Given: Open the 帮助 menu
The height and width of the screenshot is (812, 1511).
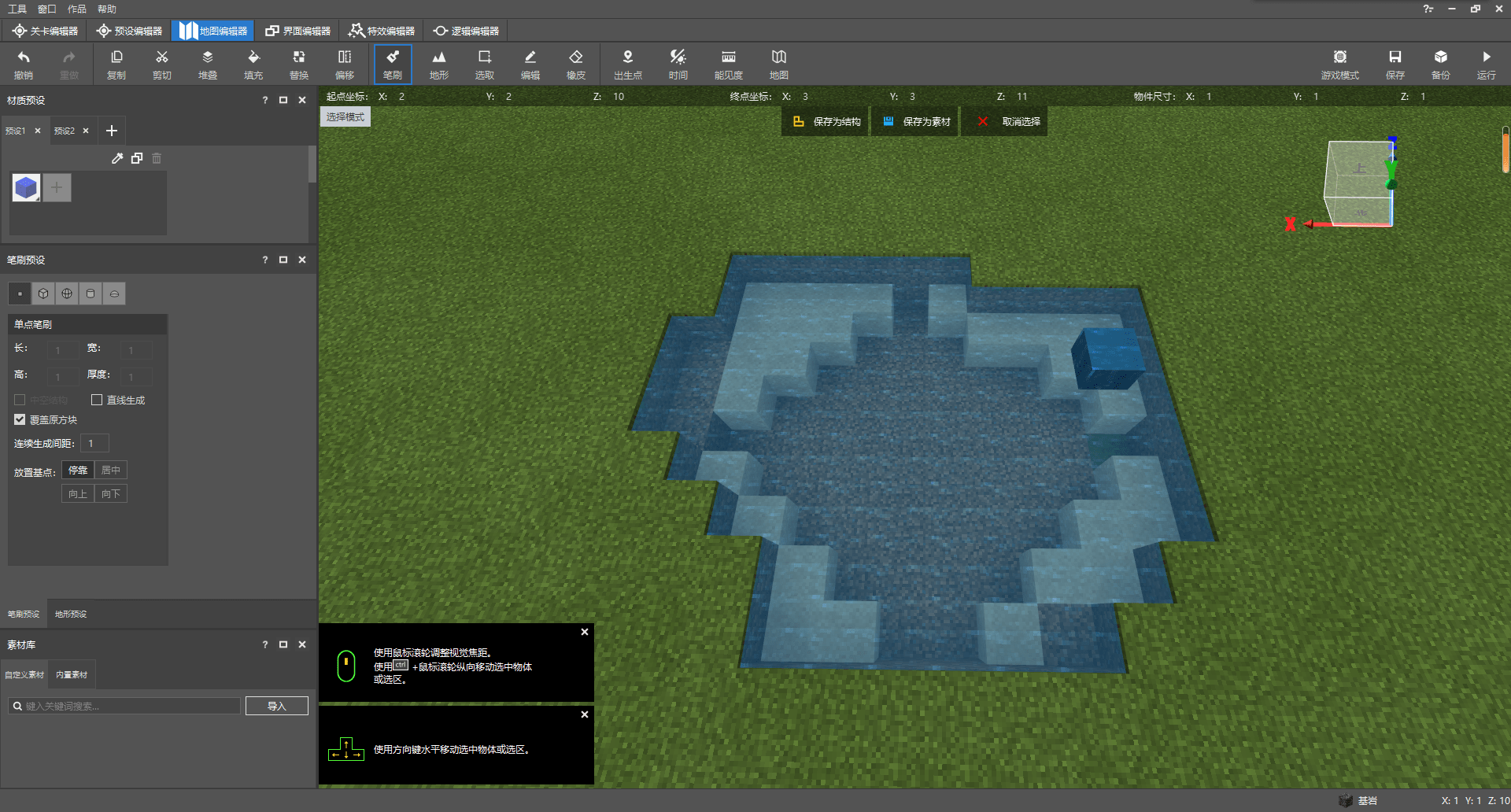Looking at the screenshot, I should click(x=107, y=9).
